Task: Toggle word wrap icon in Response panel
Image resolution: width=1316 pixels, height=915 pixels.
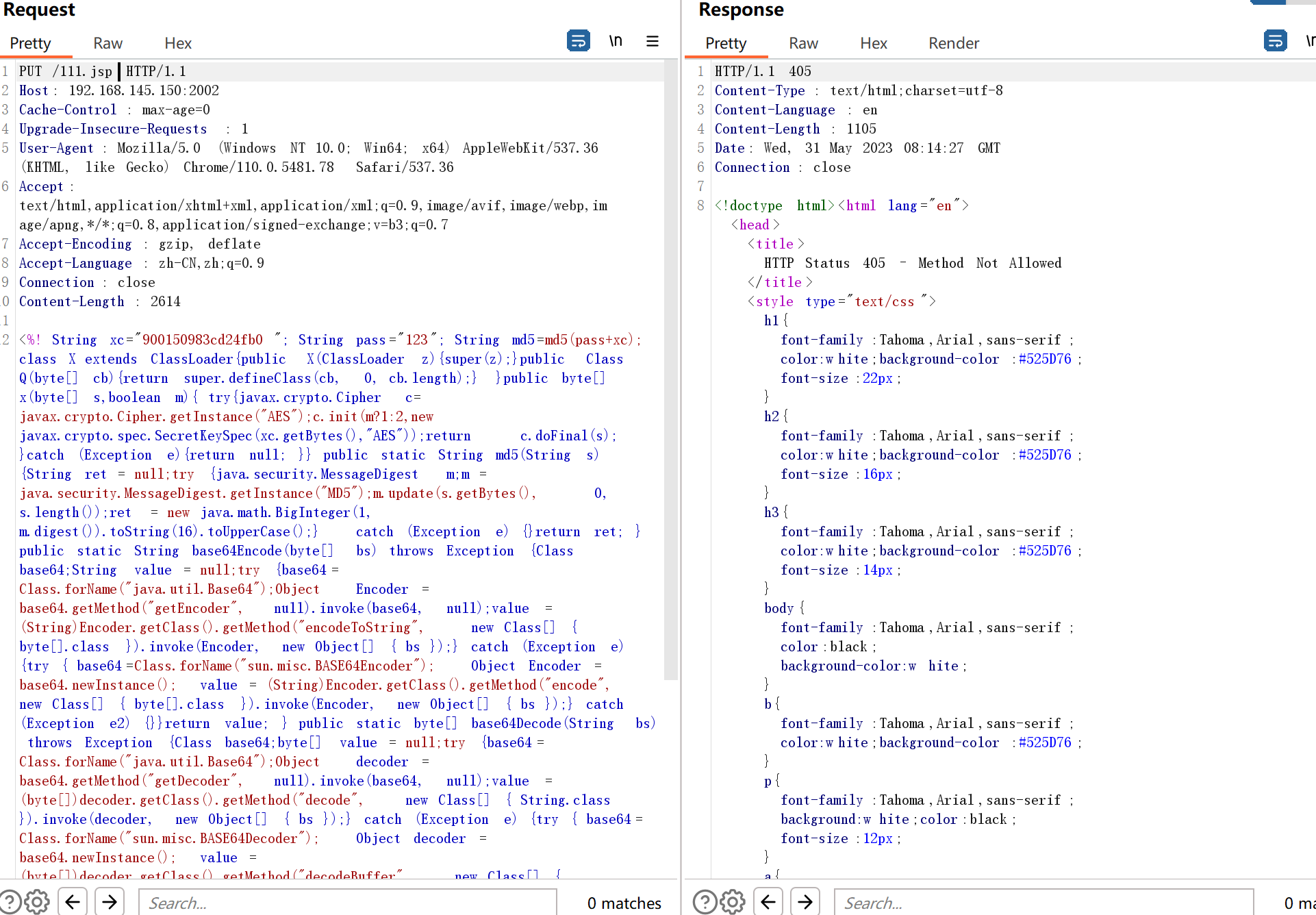Action: click(x=1276, y=41)
